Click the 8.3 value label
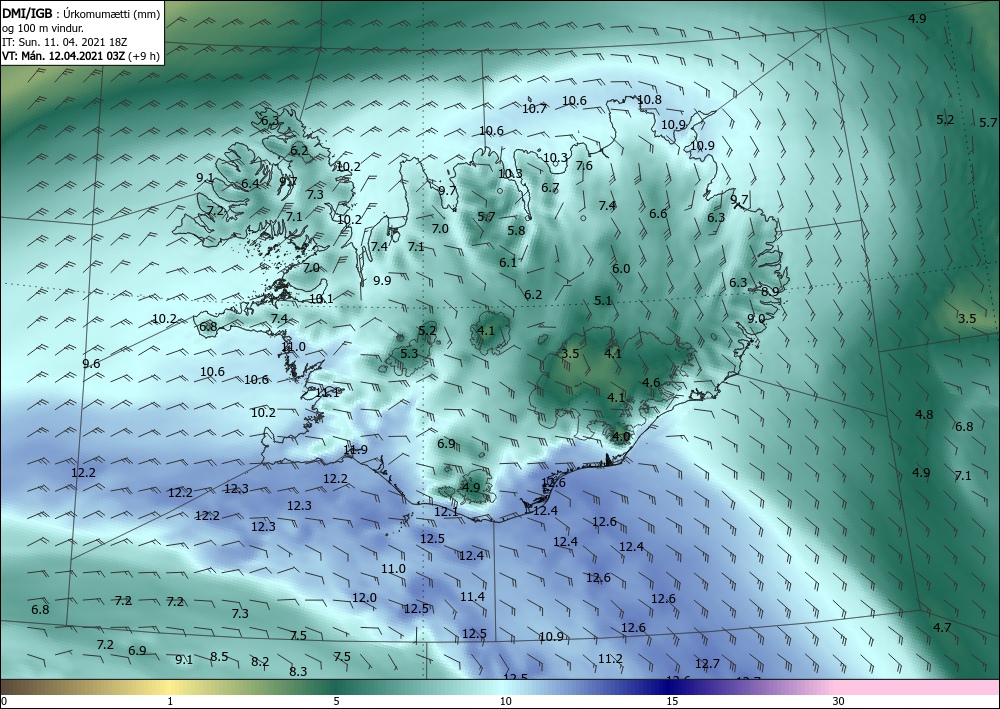 click(298, 671)
